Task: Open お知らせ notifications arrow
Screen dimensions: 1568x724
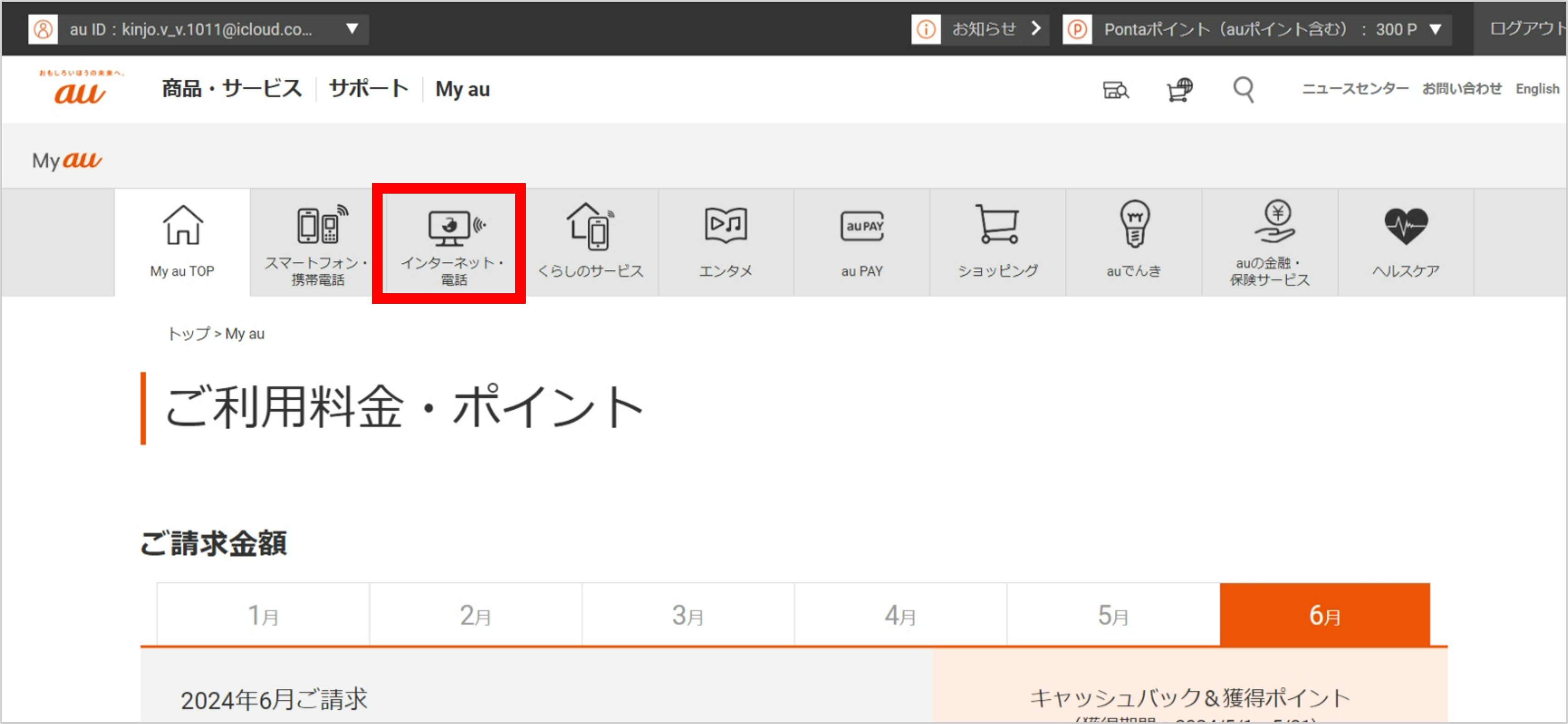Action: point(1036,28)
